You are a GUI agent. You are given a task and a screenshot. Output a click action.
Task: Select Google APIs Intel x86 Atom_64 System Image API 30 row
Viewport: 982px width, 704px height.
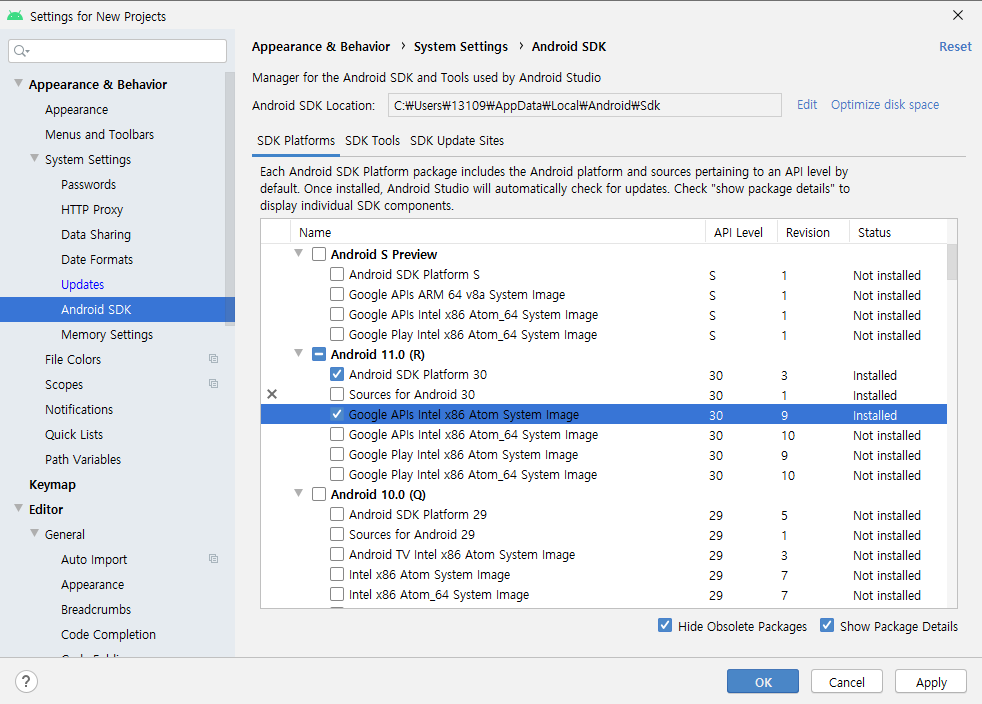604,435
